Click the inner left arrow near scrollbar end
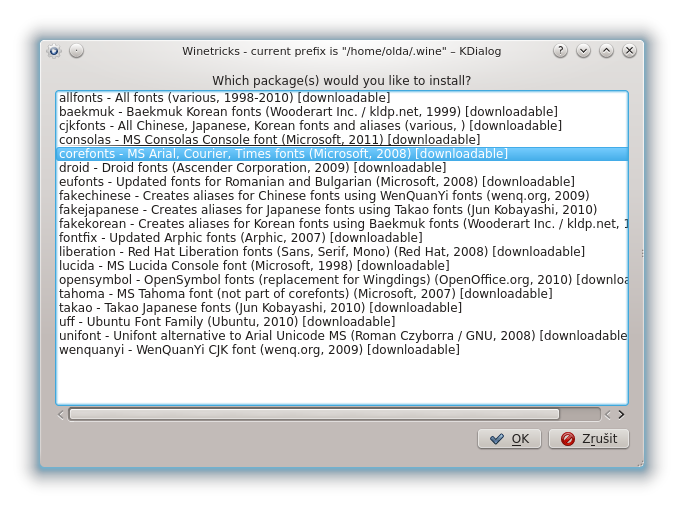This screenshot has height=507, width=684. [x=608, y=415]
